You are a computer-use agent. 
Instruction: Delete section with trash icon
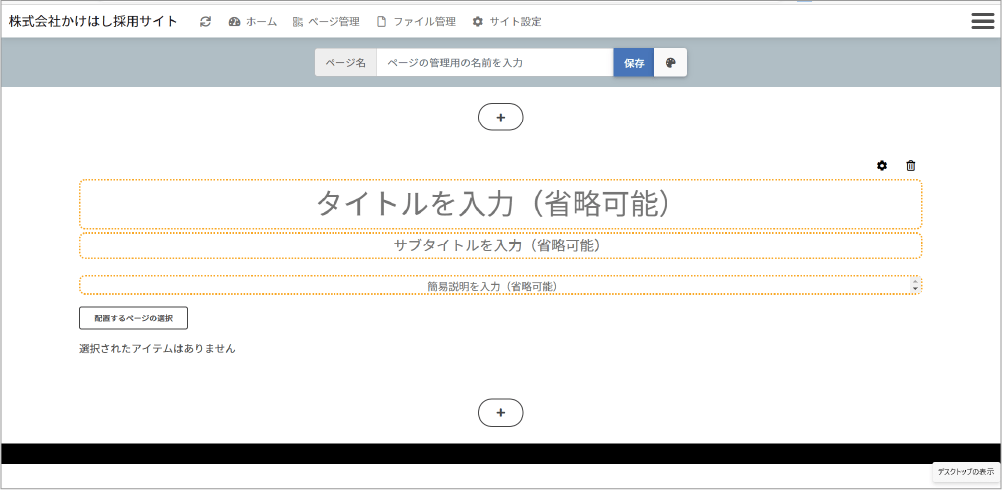pyautogui.click(x=911, y=165)
